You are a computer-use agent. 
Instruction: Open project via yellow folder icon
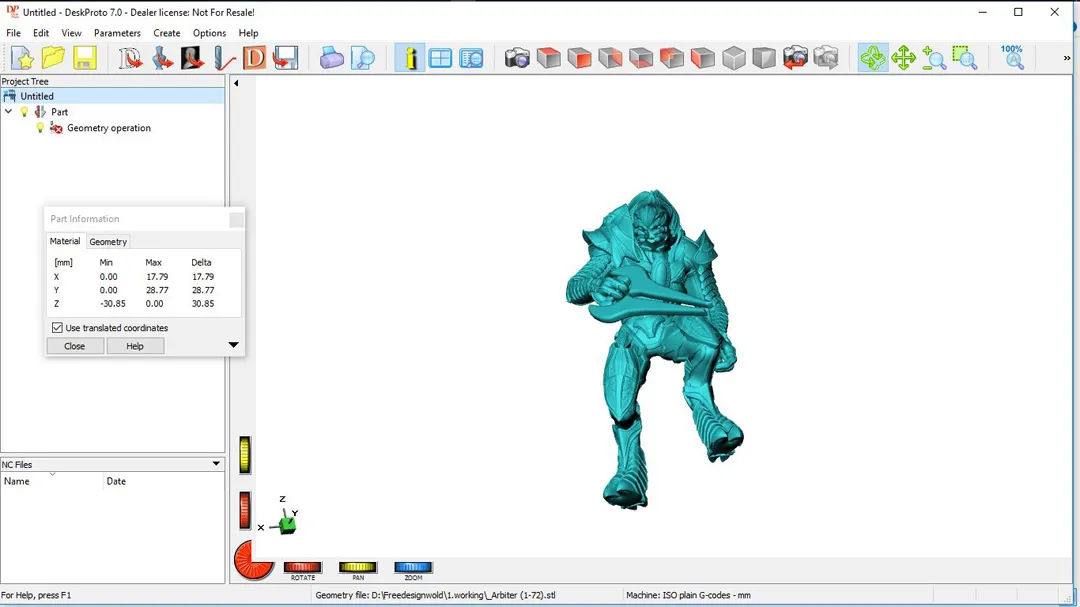tap(53, 58)
